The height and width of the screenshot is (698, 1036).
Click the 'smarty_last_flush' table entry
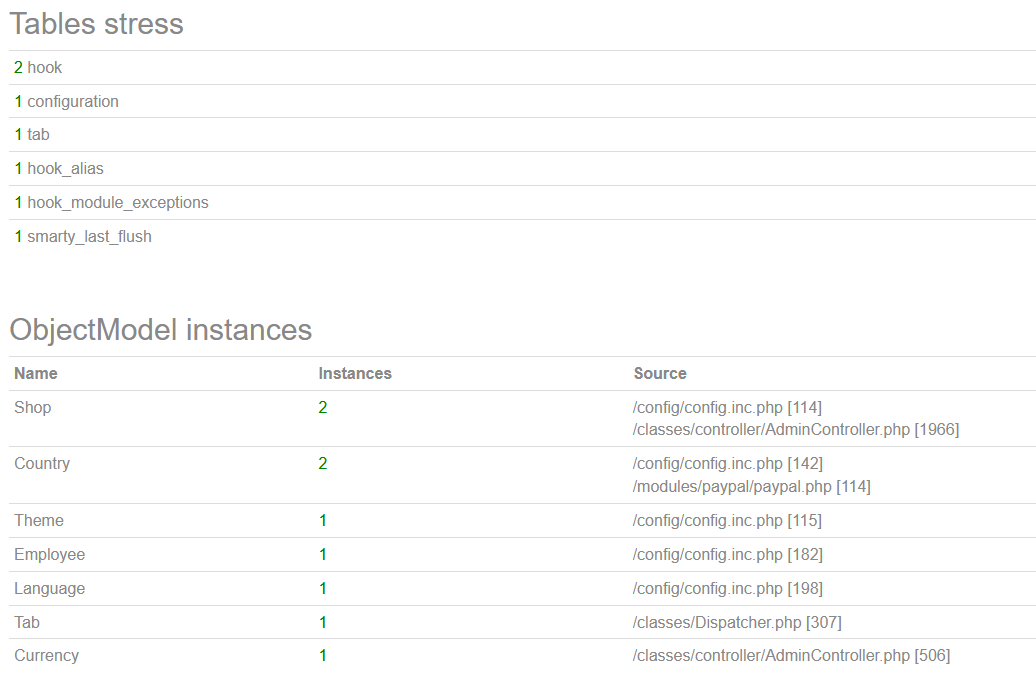89,237
